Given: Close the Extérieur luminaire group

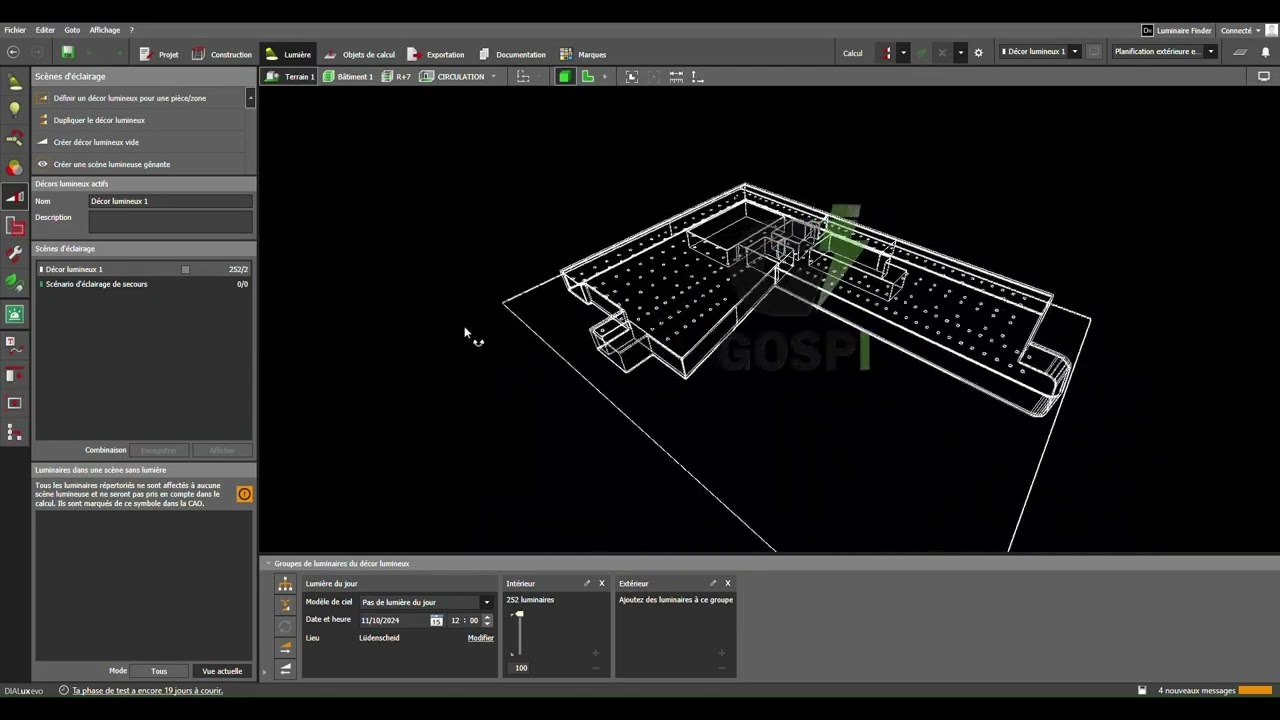Looking at the screenshot, I should tap(727, 583).
